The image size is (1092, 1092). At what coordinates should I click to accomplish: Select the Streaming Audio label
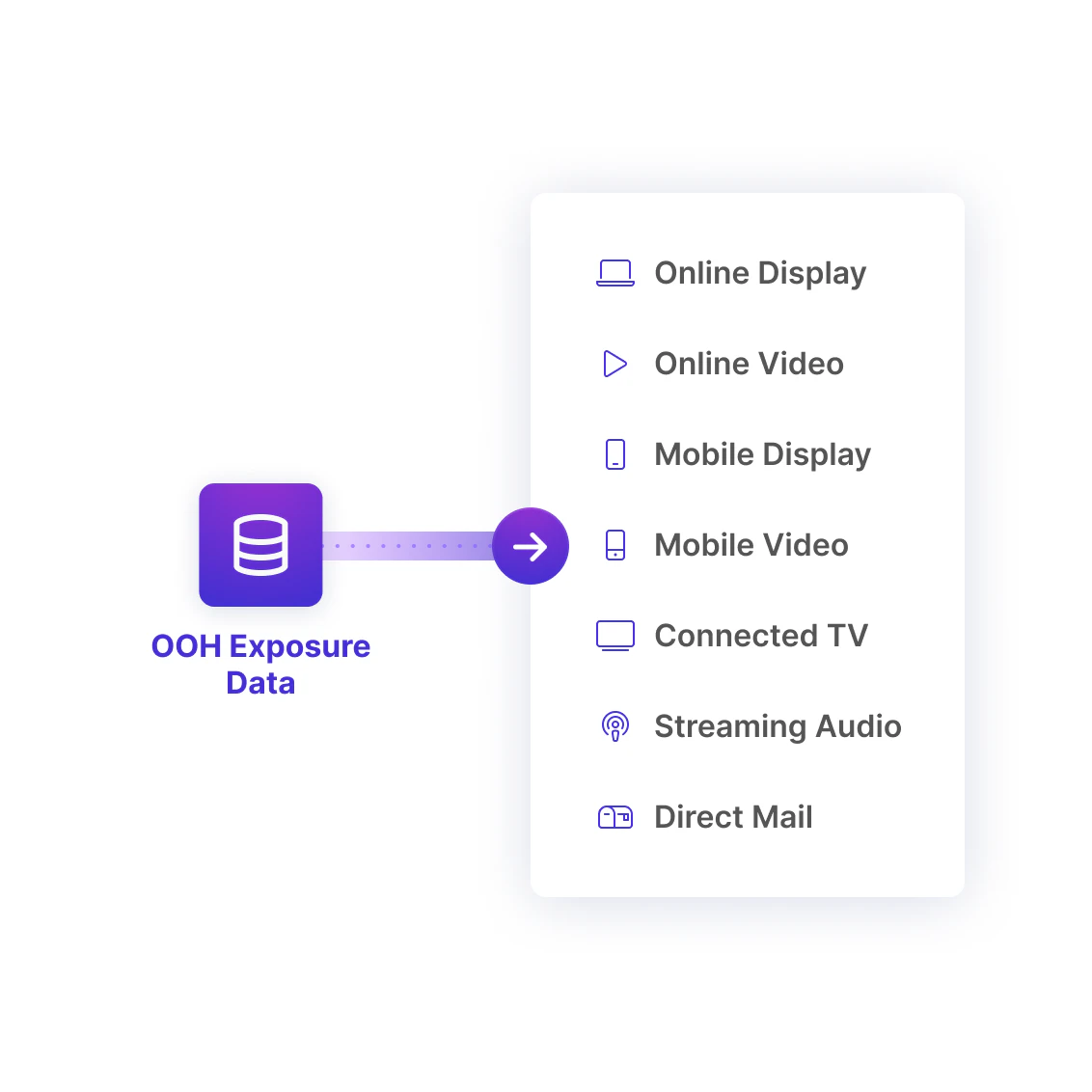[778, 726]
